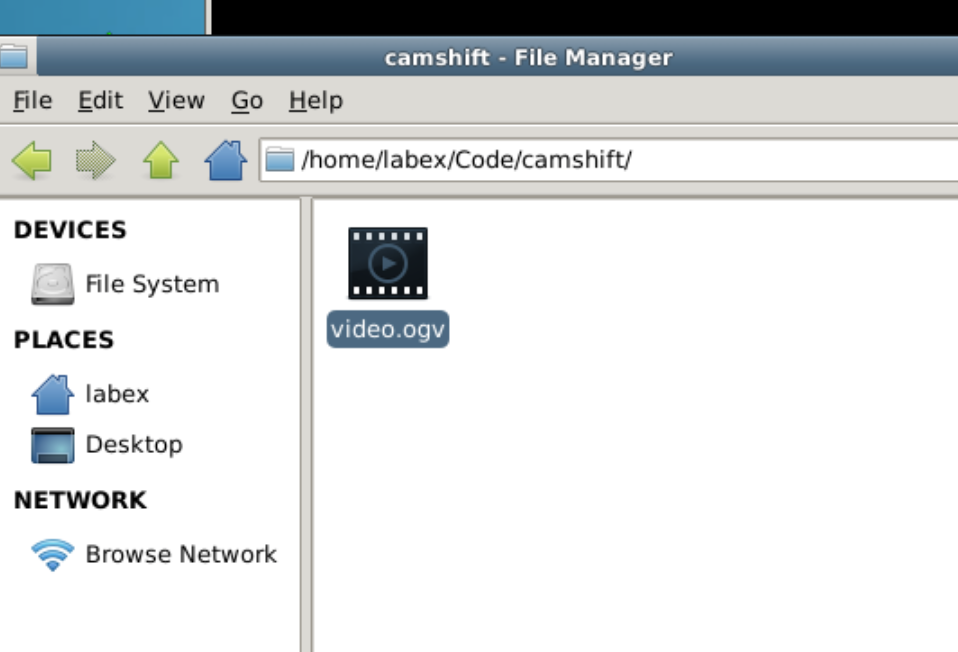Open the View menu
Image resolution: width=958 pixels, height=652 pixels.
point(176,101)
